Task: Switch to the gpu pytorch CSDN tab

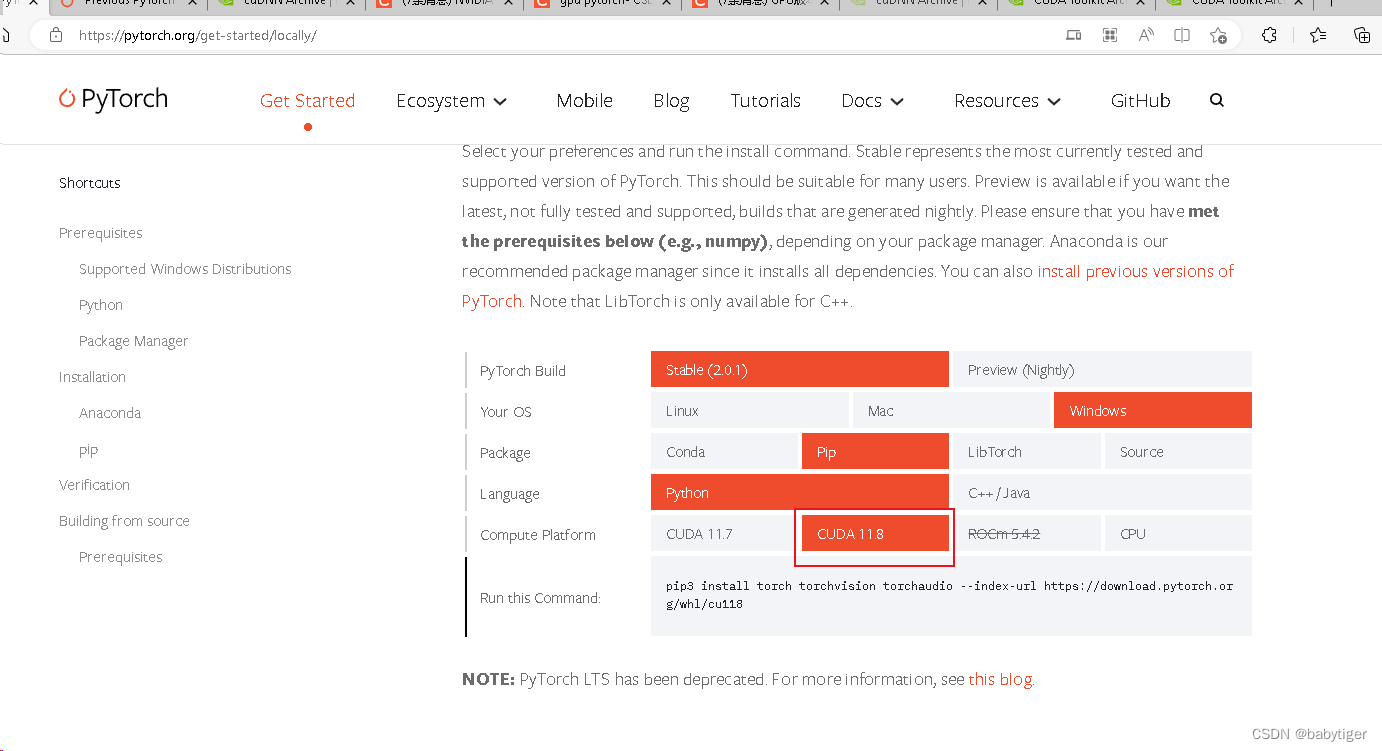Action: coord(604,2)
